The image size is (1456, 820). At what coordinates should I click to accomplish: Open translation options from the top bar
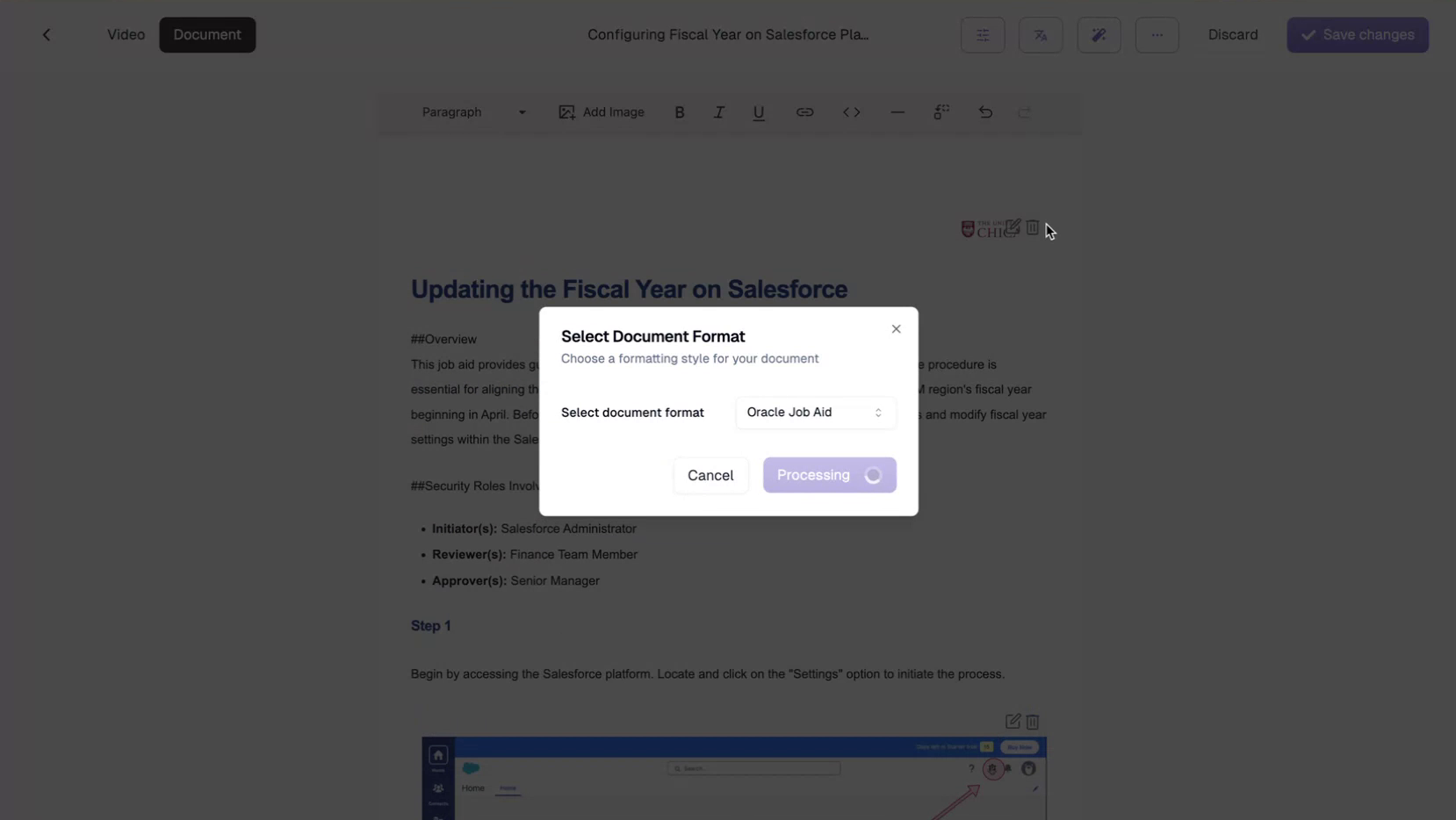point(1041,34)
